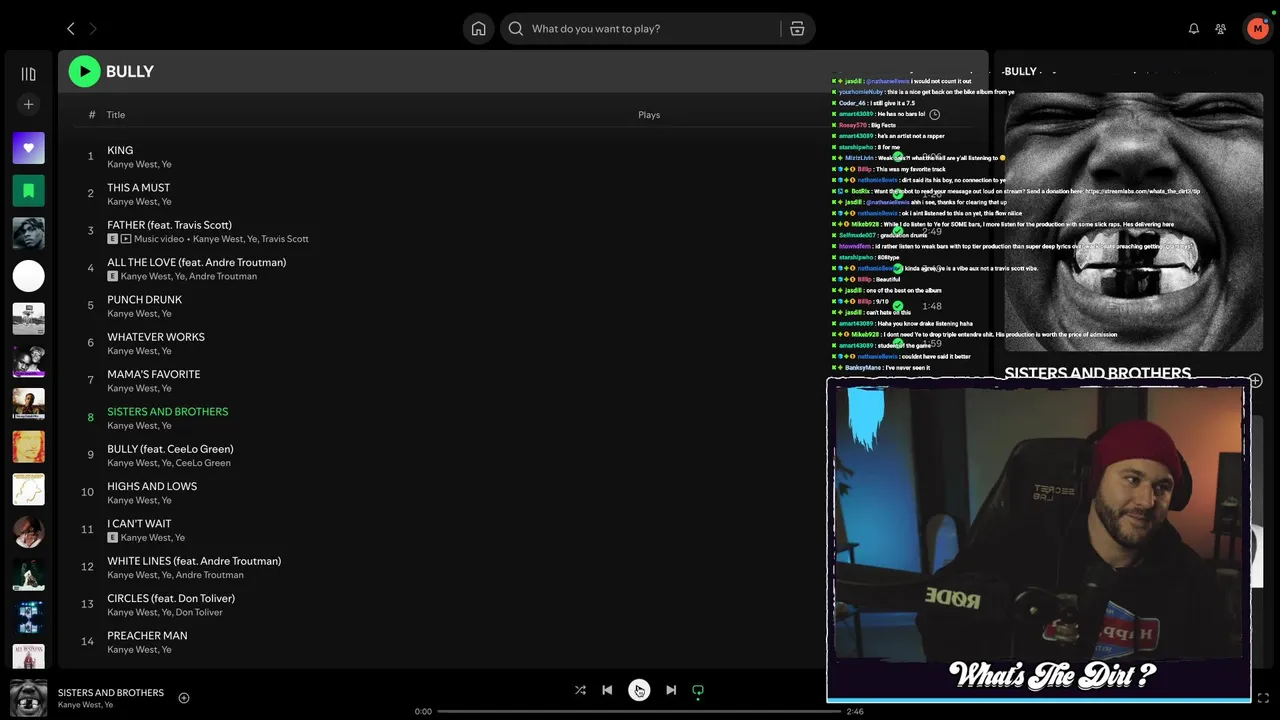Open the notifications bell
1280x720 pixels.
coord(1193,29)
